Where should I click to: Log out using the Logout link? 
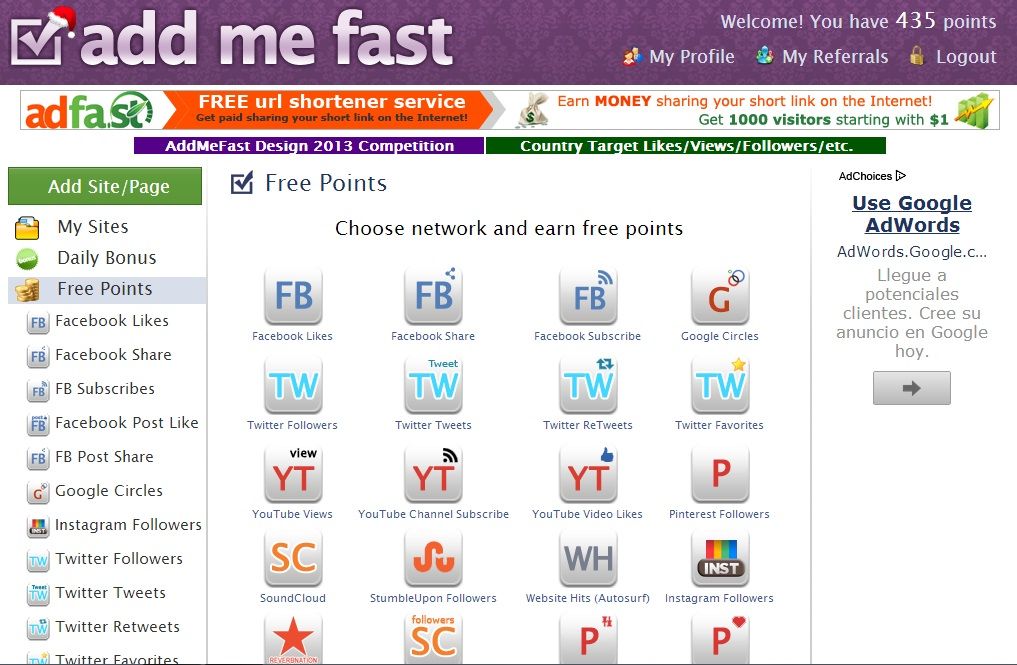[966, 57]
